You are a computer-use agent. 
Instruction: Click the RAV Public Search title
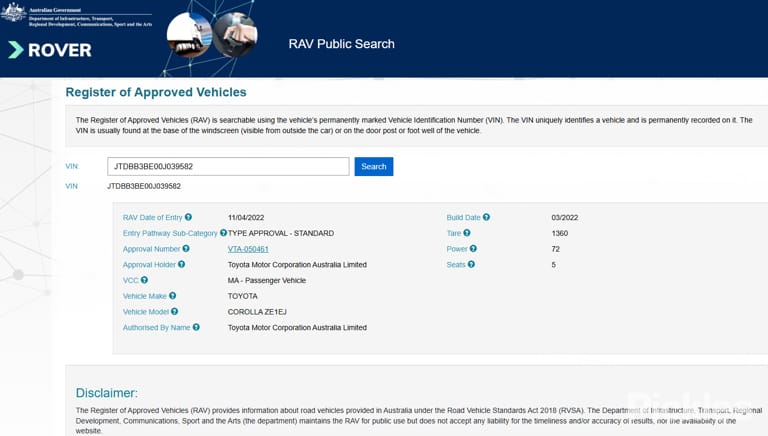coord(341,44)
